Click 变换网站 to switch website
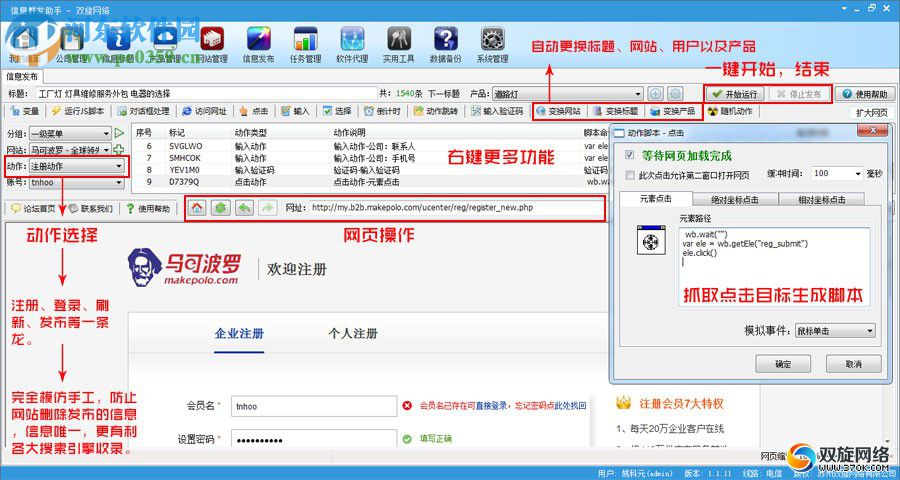 coord(558,111)
